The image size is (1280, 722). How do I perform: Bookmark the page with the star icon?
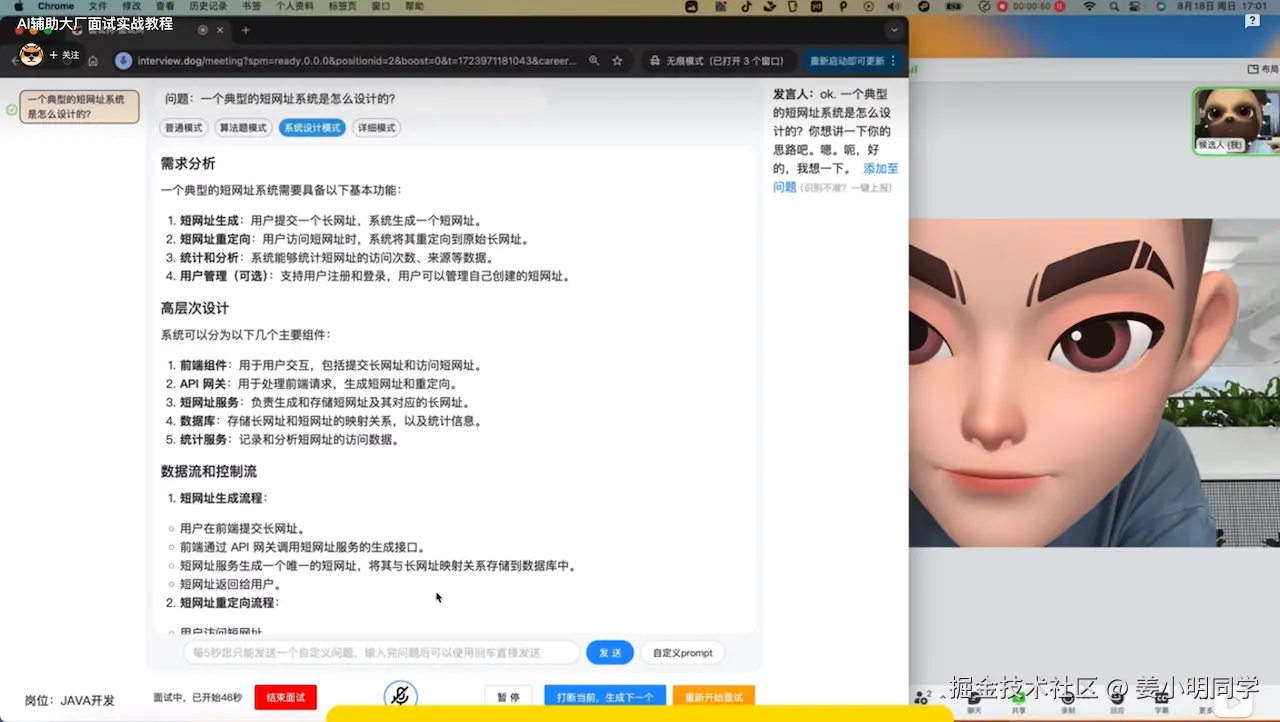click(616, 60)
